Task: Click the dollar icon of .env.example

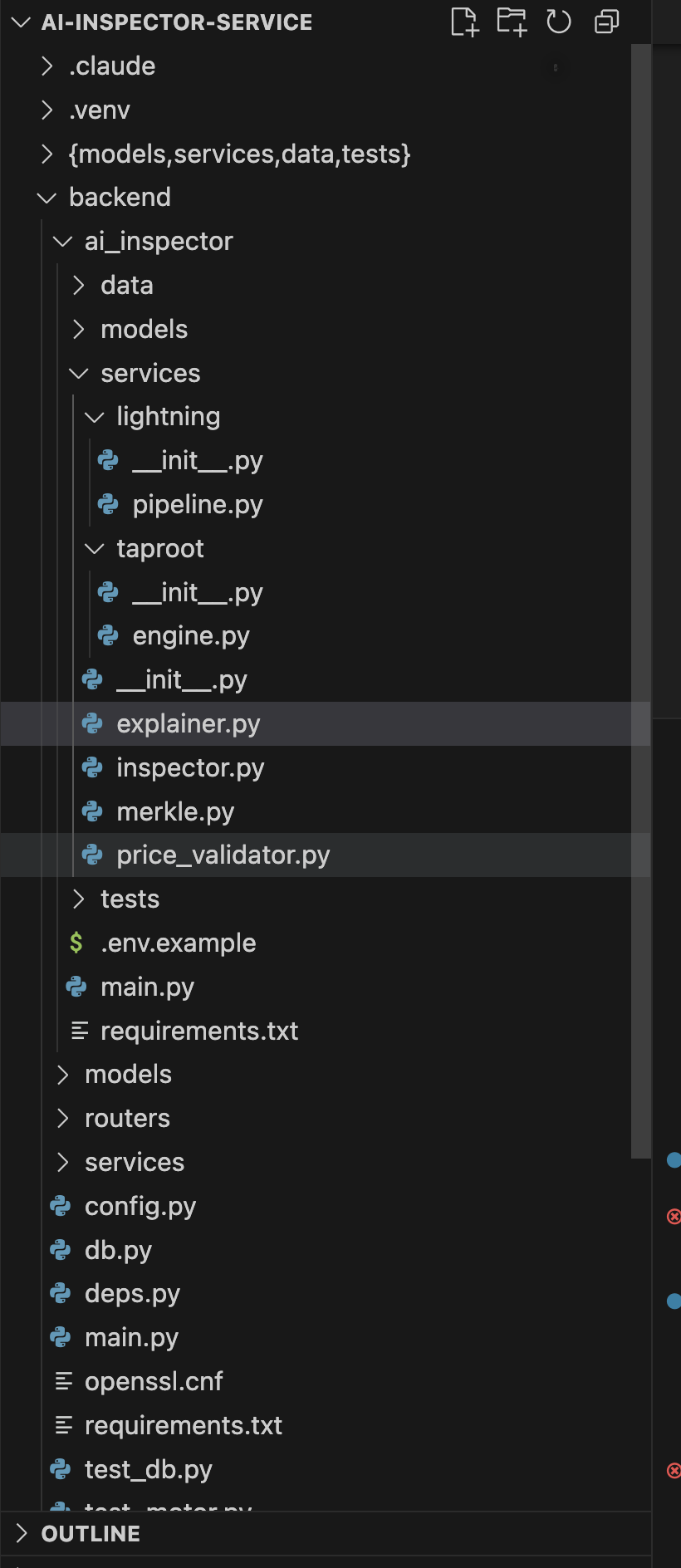Action: tap(76, 943)
